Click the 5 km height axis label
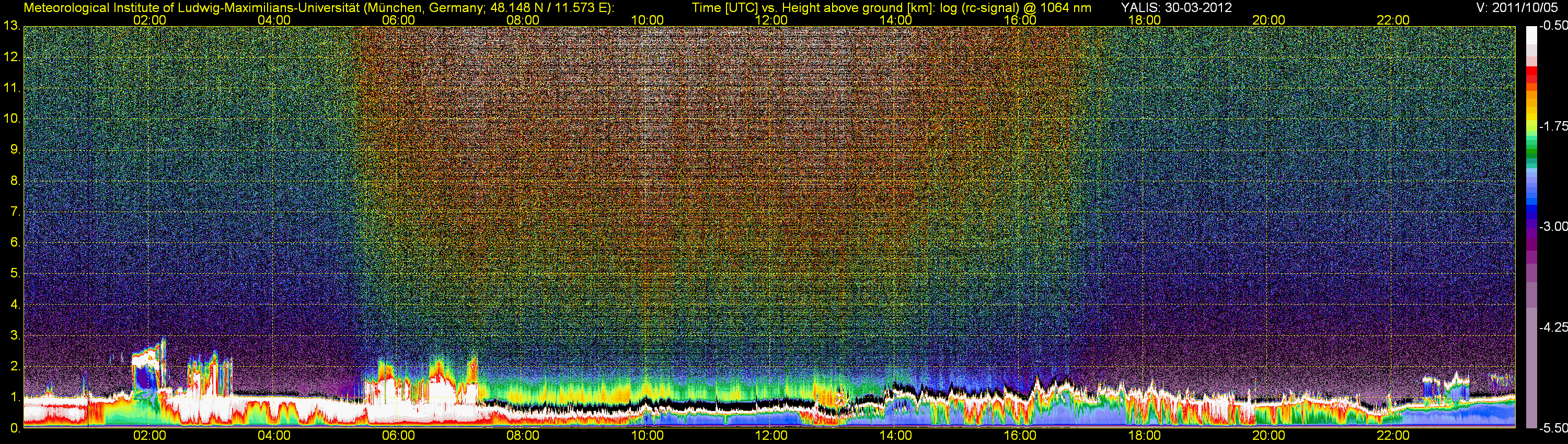The image size is (1568, 444). tap(15, 274)
